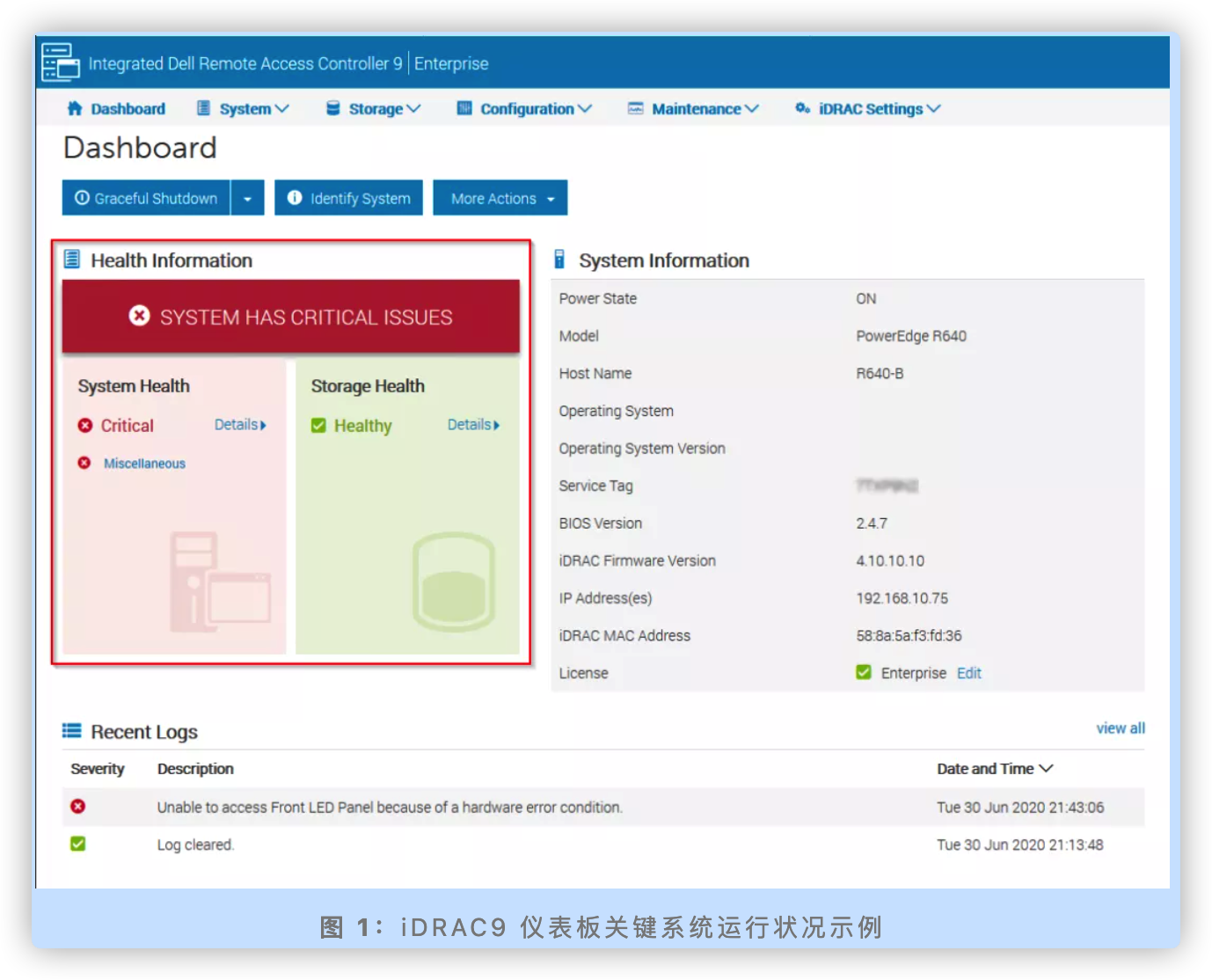
Task: Click the IP address 192.168.10.75
Action: tap(902, 597)
